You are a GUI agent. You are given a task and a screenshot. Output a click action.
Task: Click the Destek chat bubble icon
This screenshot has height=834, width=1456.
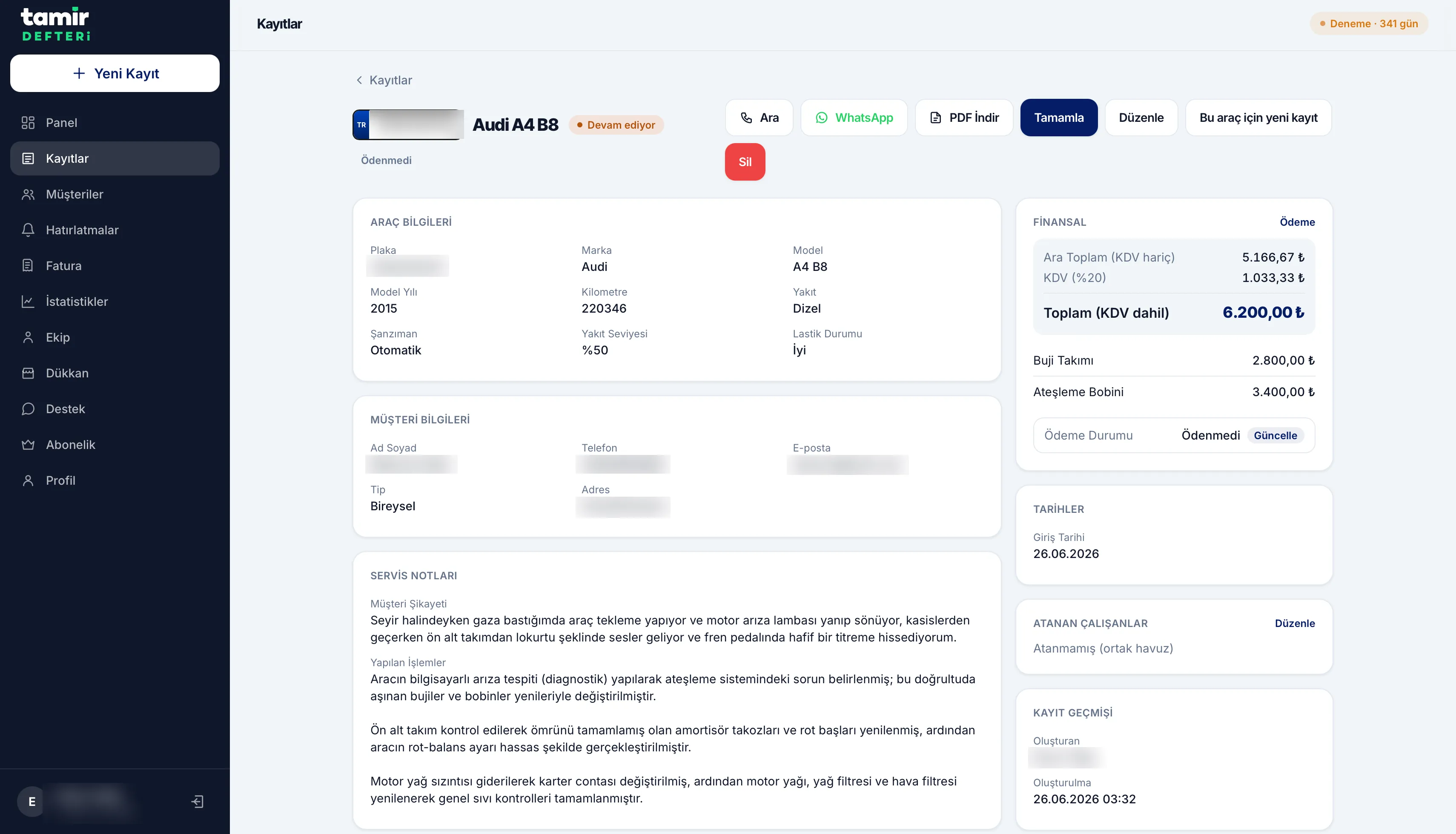point(28,409)
